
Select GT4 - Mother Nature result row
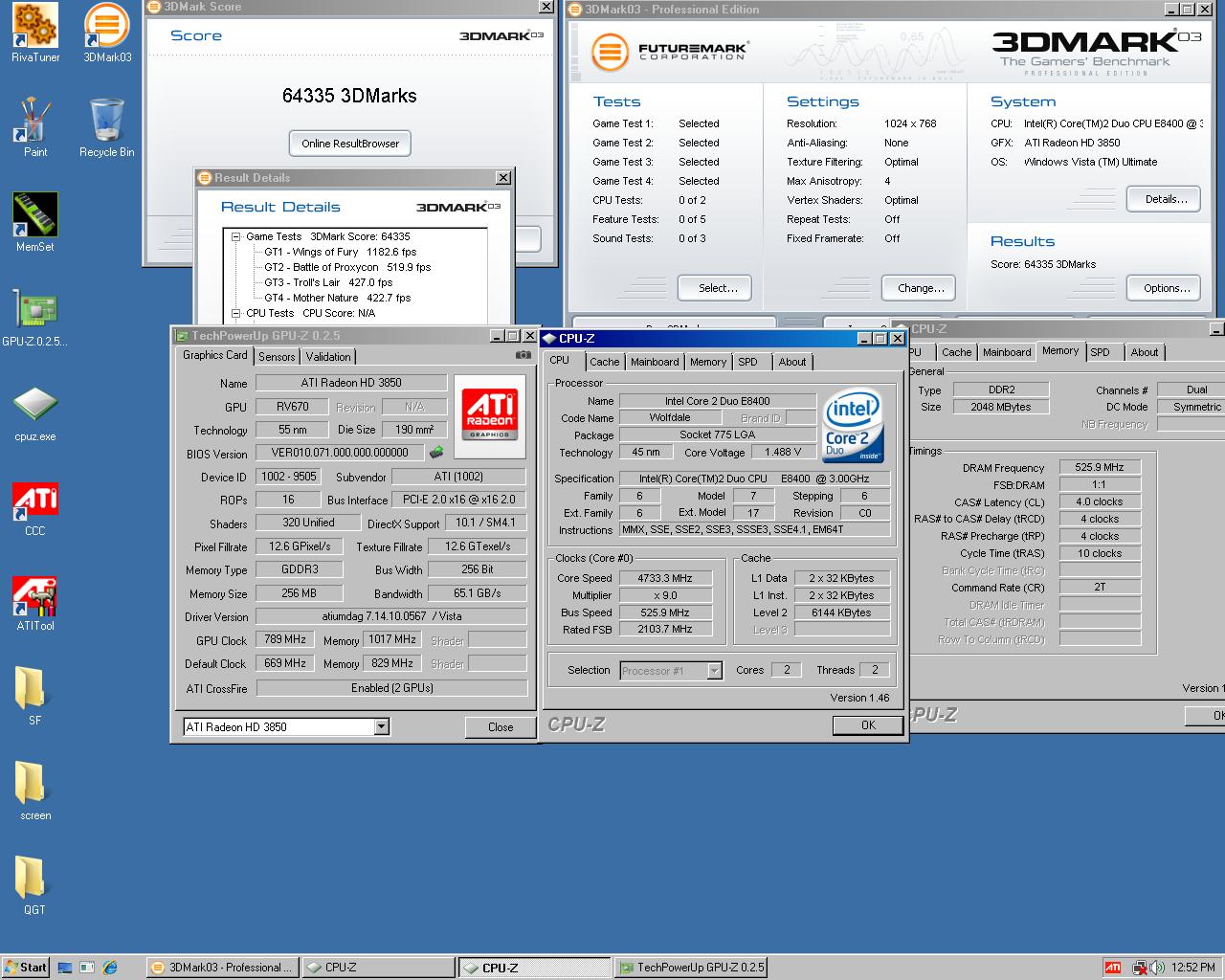[337, 298]
